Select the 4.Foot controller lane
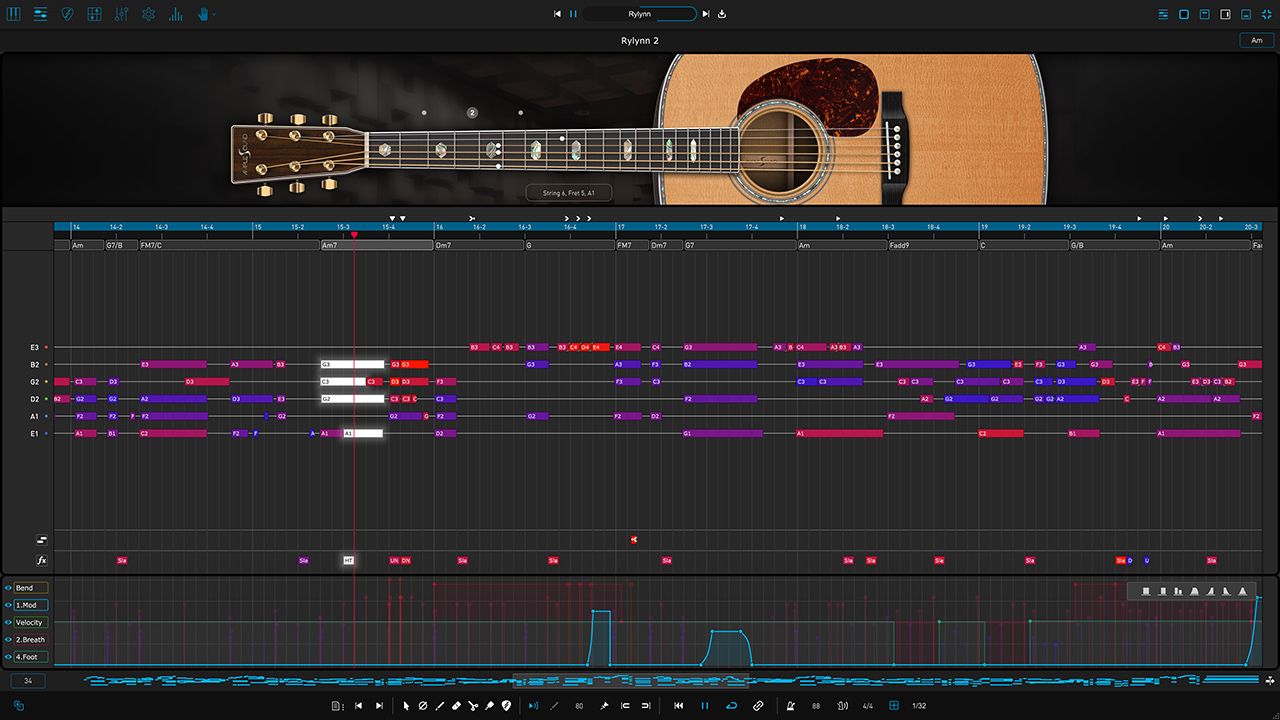The image size is (1280, 720). [x=30, y=657]
